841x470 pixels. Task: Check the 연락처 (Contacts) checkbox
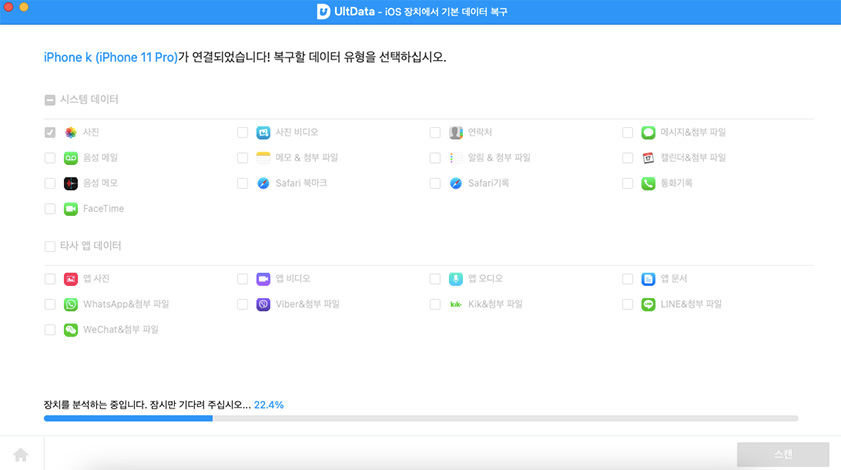pyautogui.click(x=435, y=132)
